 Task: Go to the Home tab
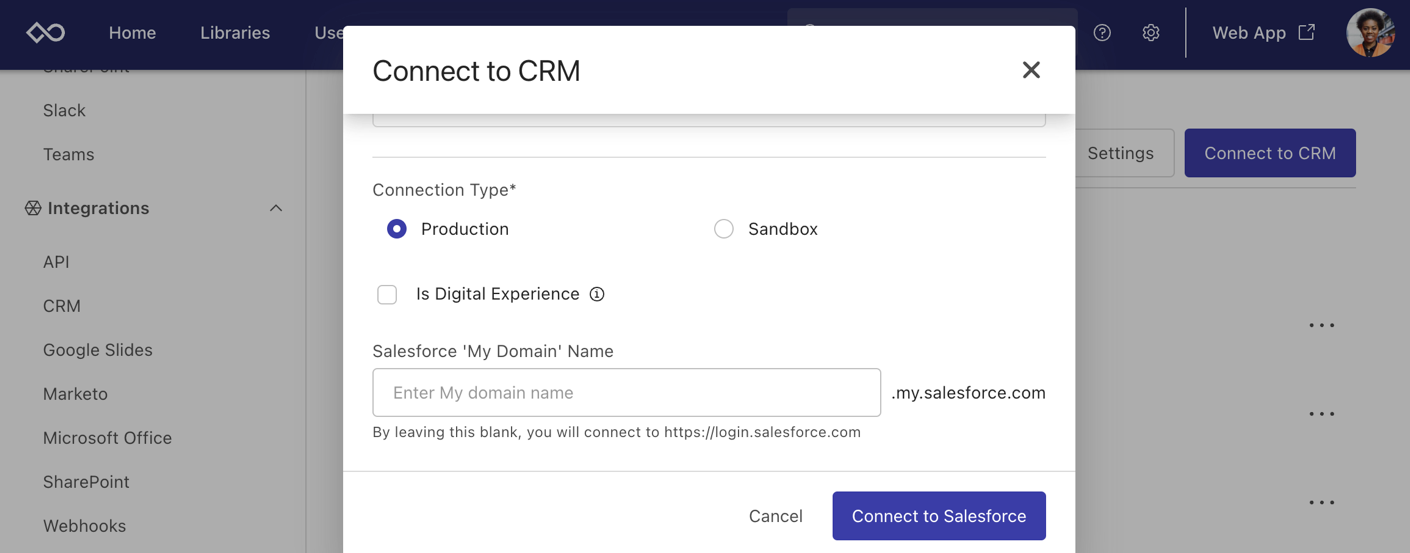coord(132,33)
